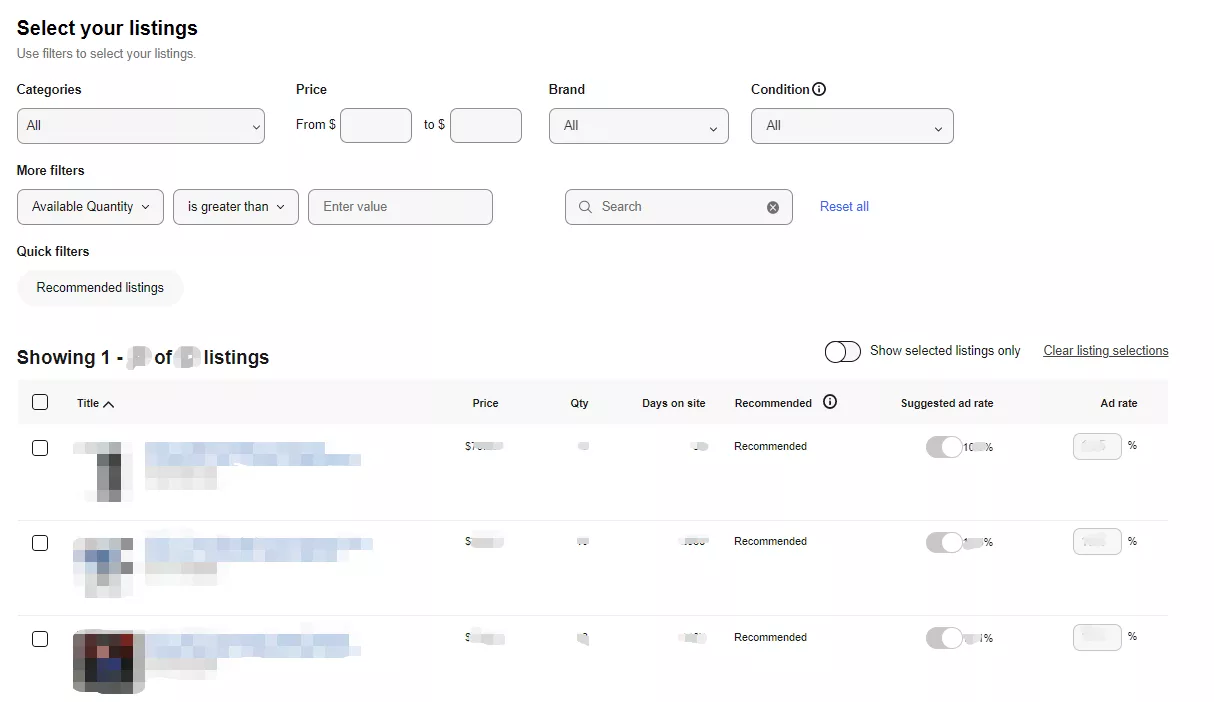Click the Price From input field
1214x702 pixels.
point(376,126)
